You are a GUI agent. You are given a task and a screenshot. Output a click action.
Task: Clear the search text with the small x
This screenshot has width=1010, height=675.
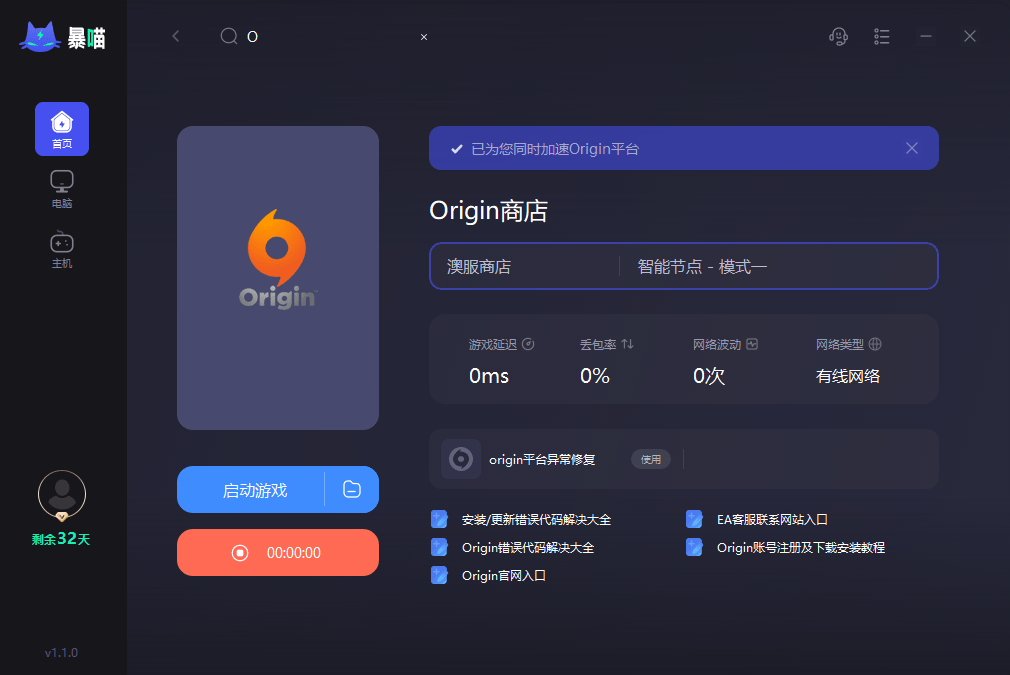pyautogui.click(x=424, y=37)
